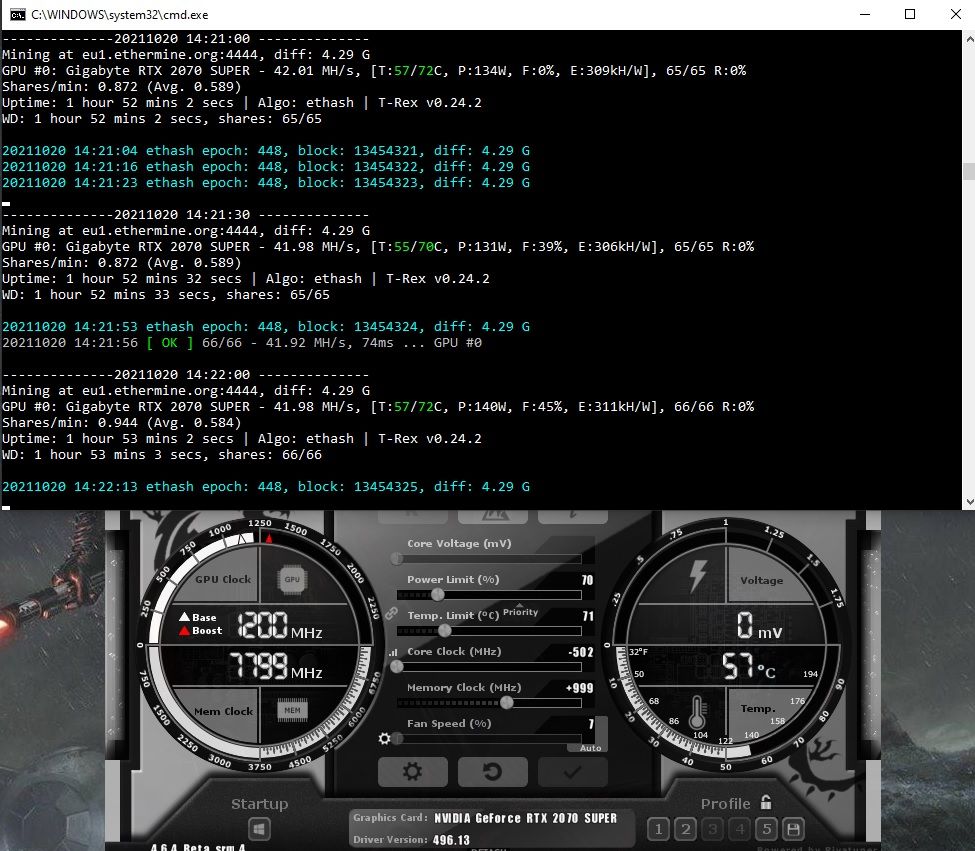Click the Temp. Limit slider handle
The width and height of the screenshot is (975, 851).
pos(444,631)
